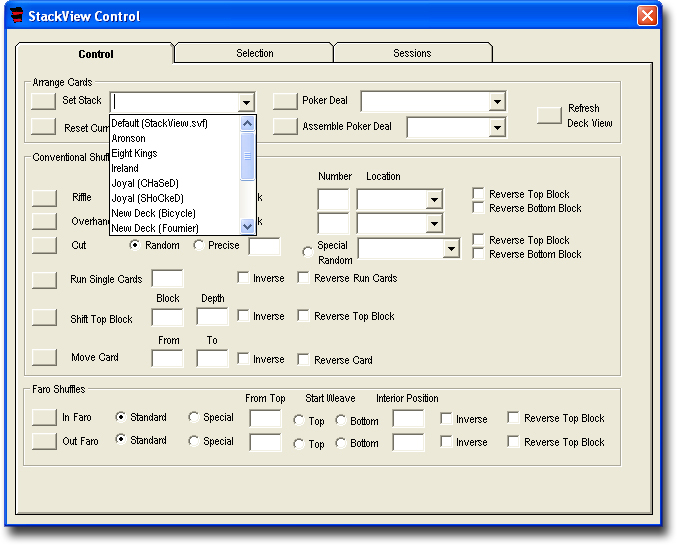Viewport: 677px width, 545px height.
Task: Select Eight Kings in the dropdown list
Action: (x=175, y=153)
